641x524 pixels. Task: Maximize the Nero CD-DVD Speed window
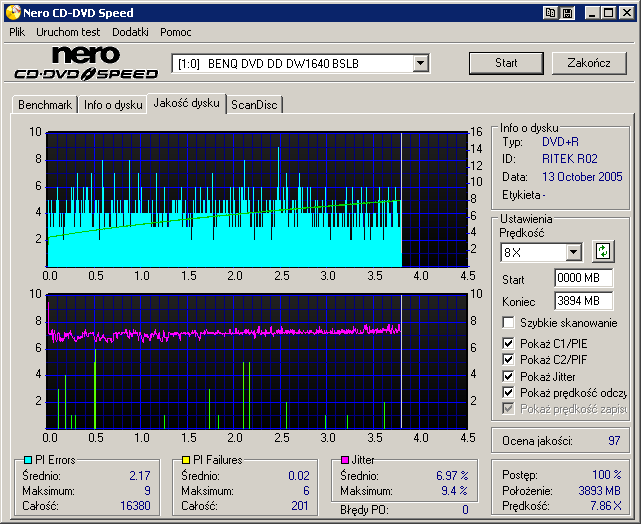point(608,13)
